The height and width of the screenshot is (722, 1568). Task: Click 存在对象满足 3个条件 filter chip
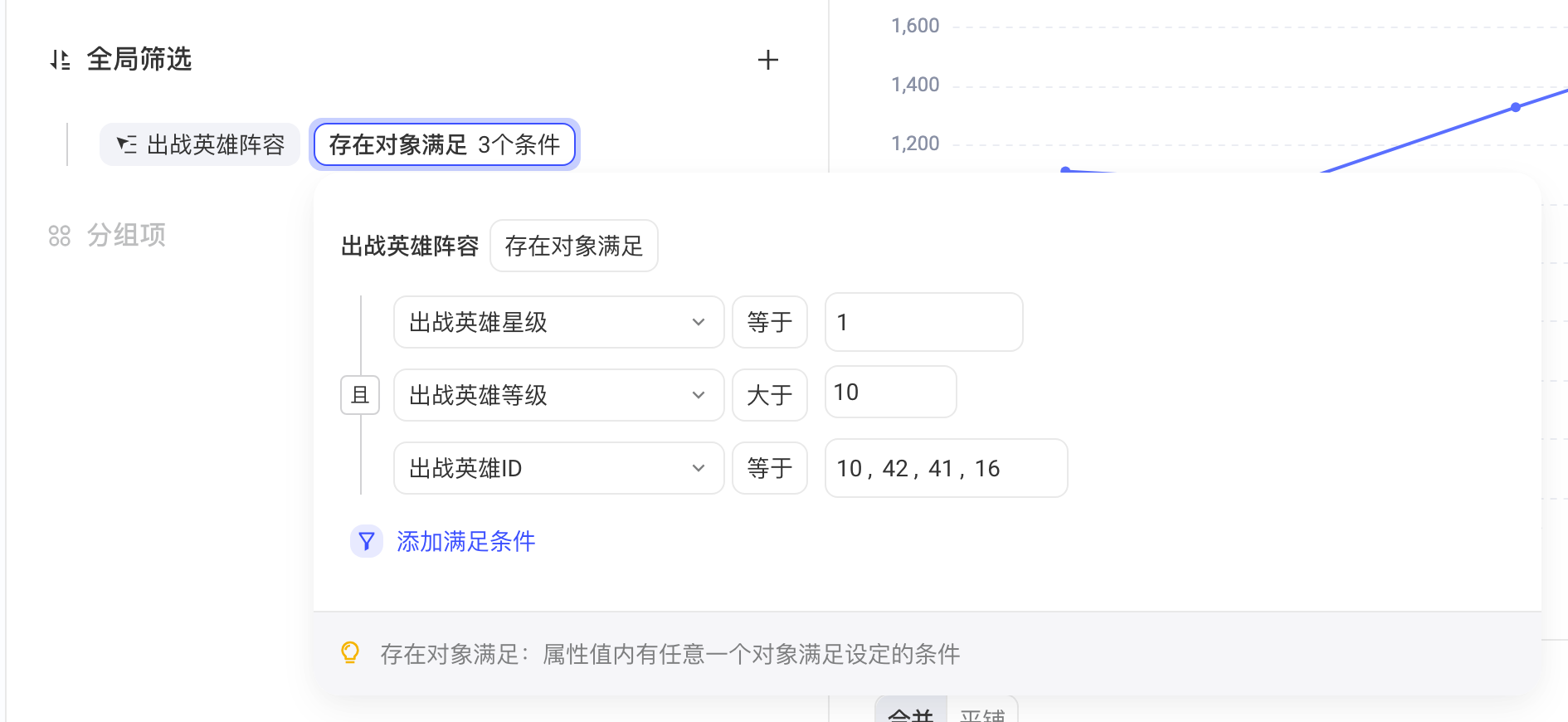pyautogui.click(x=445, y=144)
